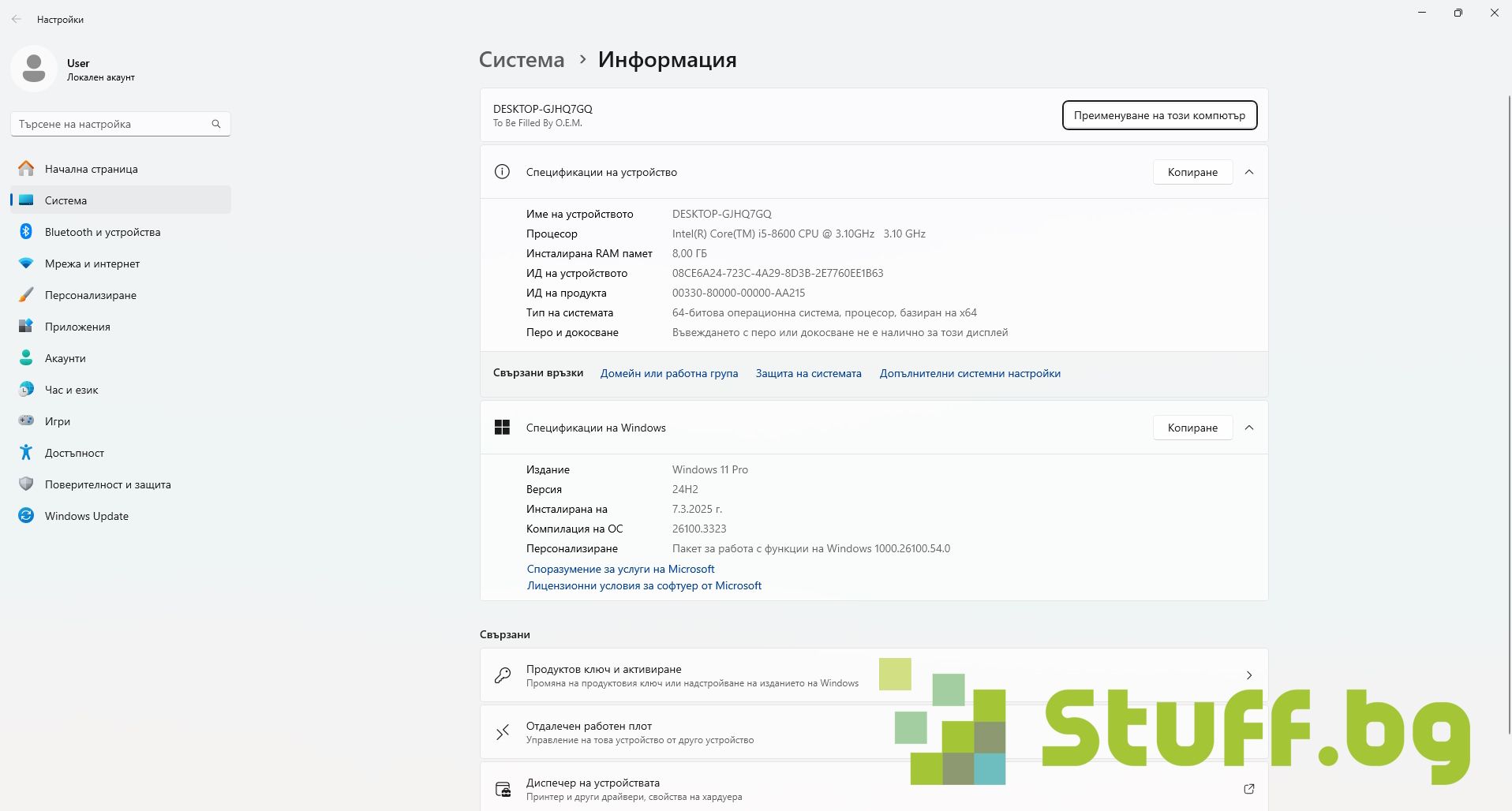Open Споразумение за услуги на Microsoft
Viewport: 1512px width, 811px height.
(x=620, y=569)
